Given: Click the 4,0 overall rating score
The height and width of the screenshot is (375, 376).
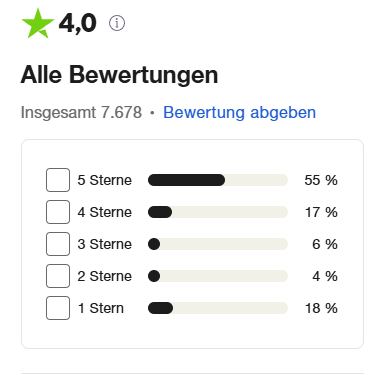Looking at the screenshot, I should click(x=78, y=23).
